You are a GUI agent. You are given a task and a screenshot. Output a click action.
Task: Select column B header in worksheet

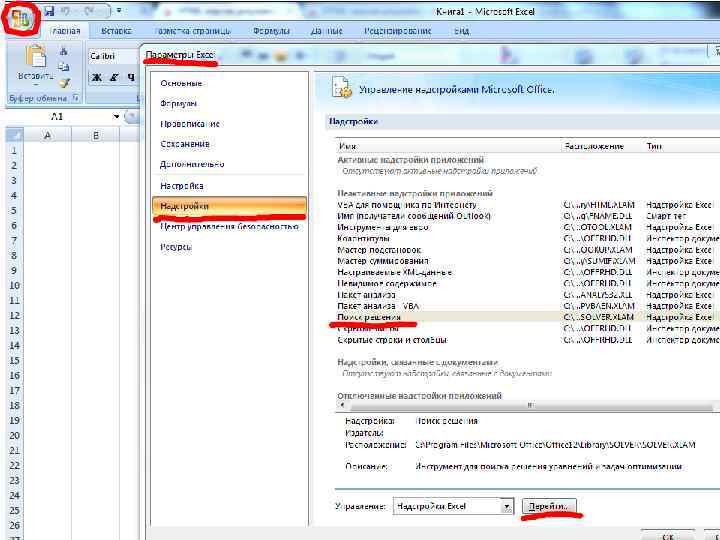[96, 135]
